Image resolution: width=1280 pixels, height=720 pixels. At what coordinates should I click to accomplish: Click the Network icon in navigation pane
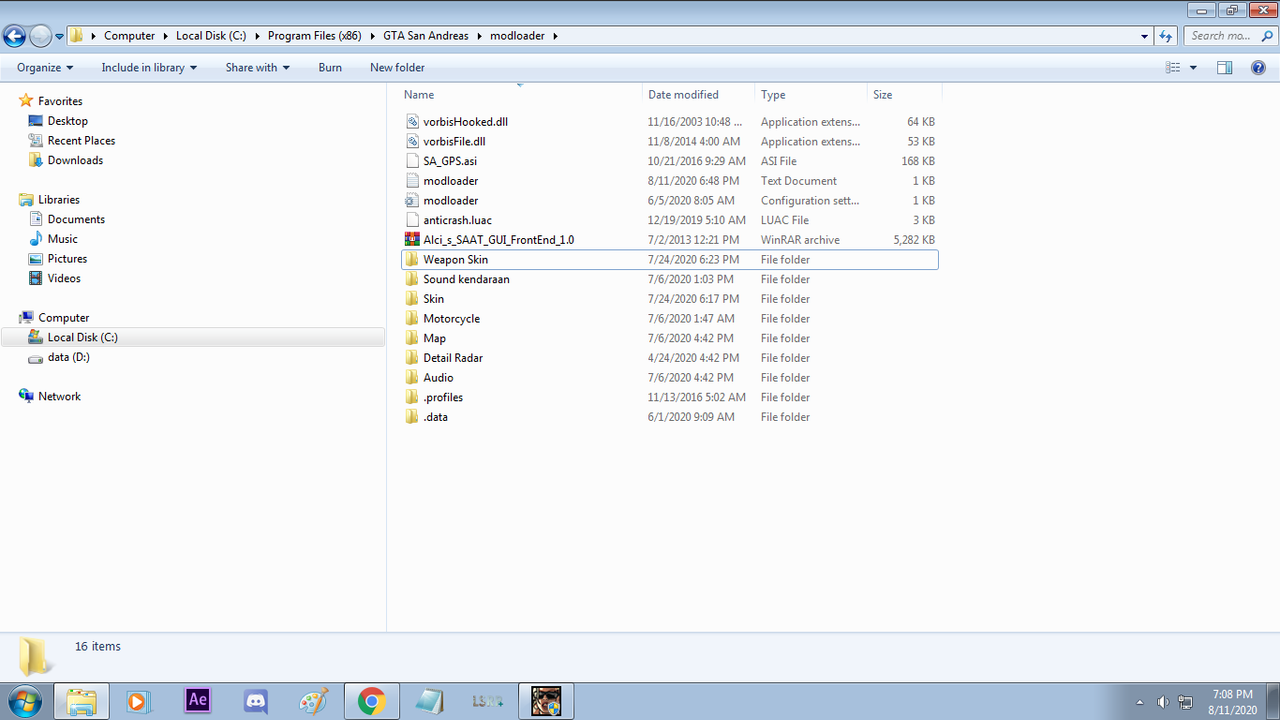pyautogui.click(x=26, y=397)
